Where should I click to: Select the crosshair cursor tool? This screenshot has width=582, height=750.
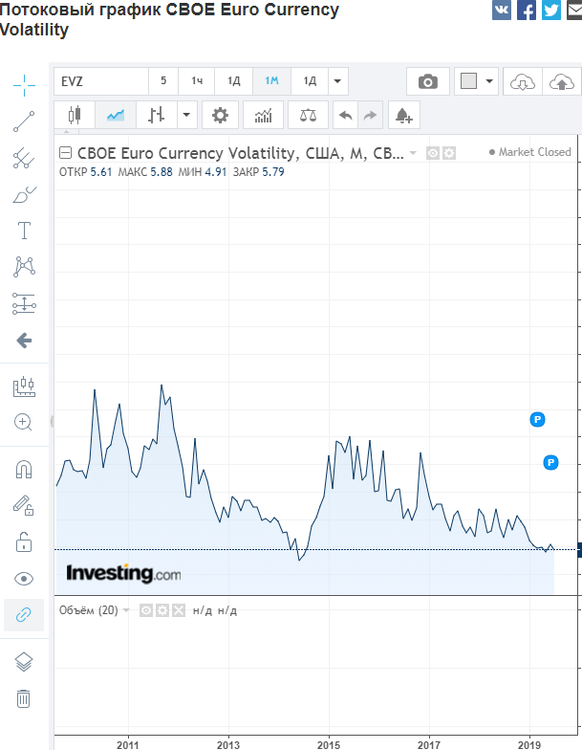(x=24, y=86)
